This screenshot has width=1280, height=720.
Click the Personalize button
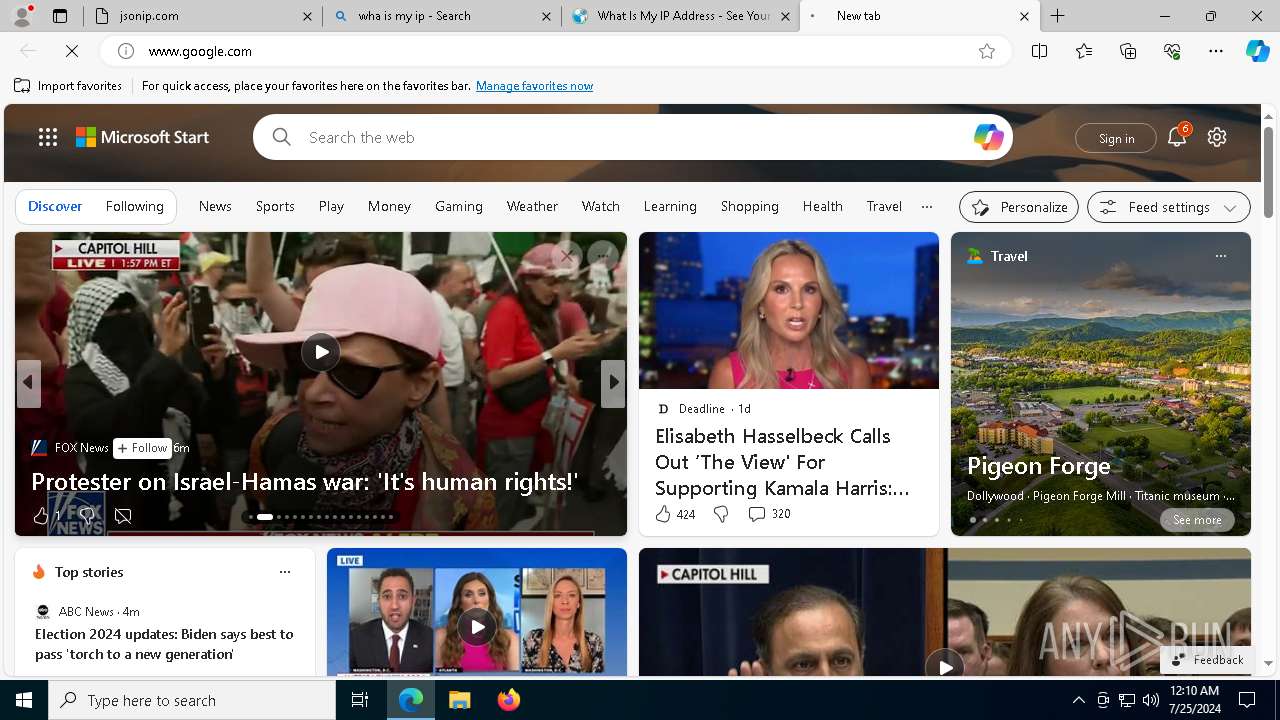point(1018,207)
